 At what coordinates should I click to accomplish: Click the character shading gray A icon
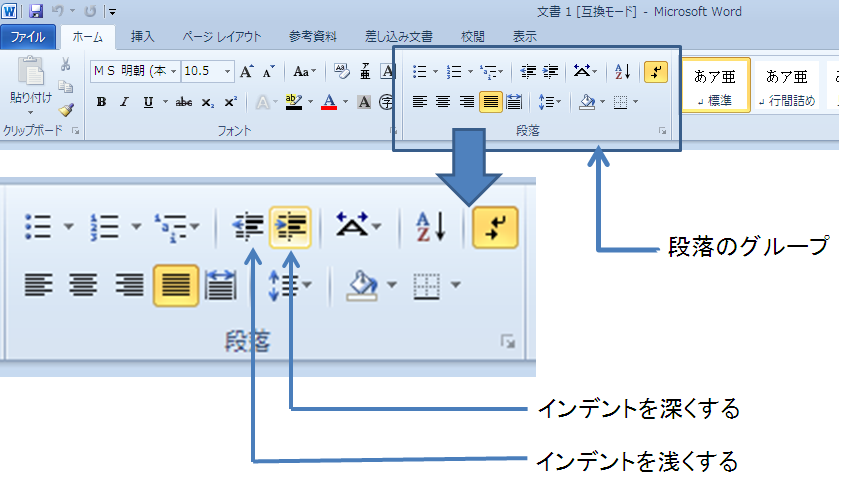pos(364,102)
